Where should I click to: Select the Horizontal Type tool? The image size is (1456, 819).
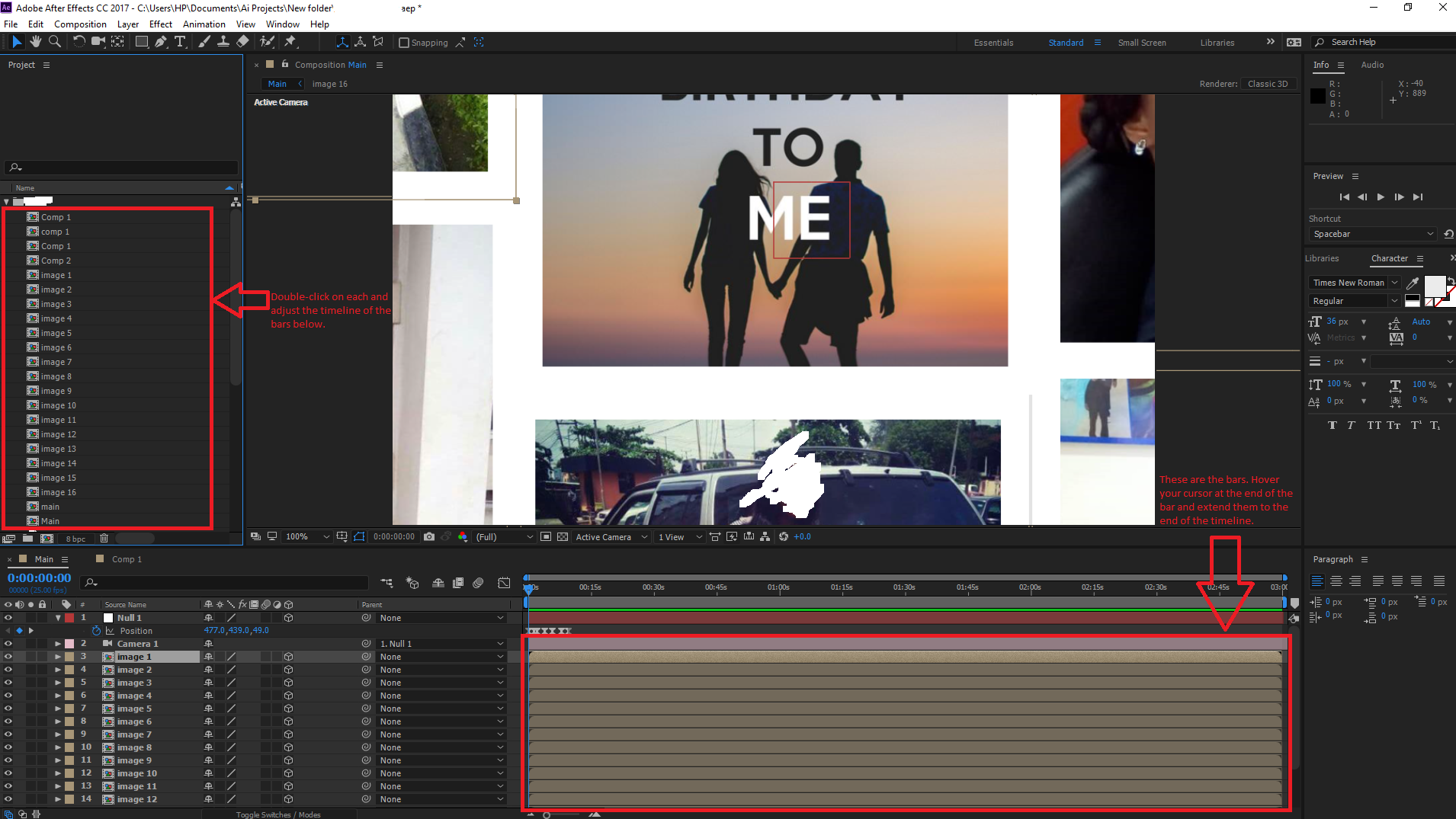coord(180,42)
